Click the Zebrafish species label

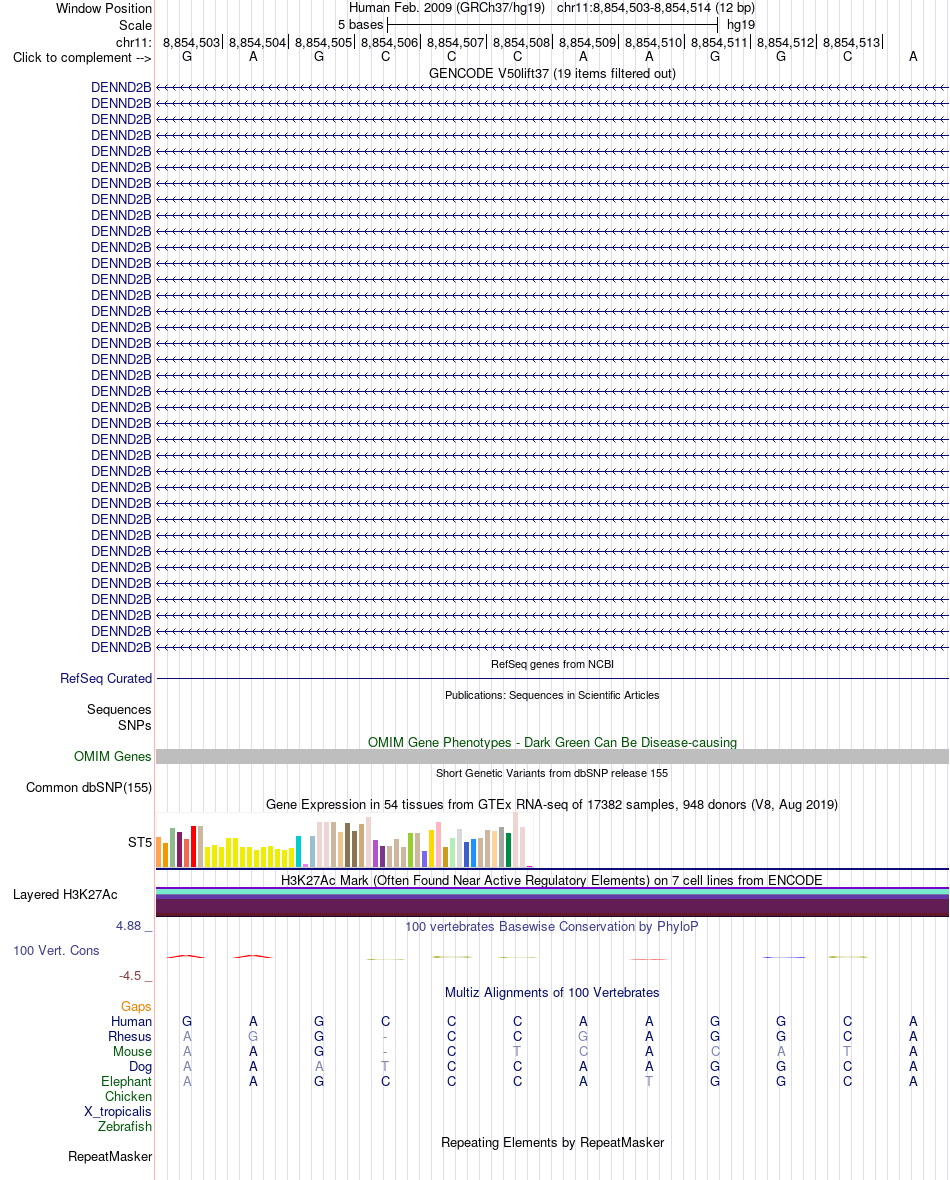125,1127
